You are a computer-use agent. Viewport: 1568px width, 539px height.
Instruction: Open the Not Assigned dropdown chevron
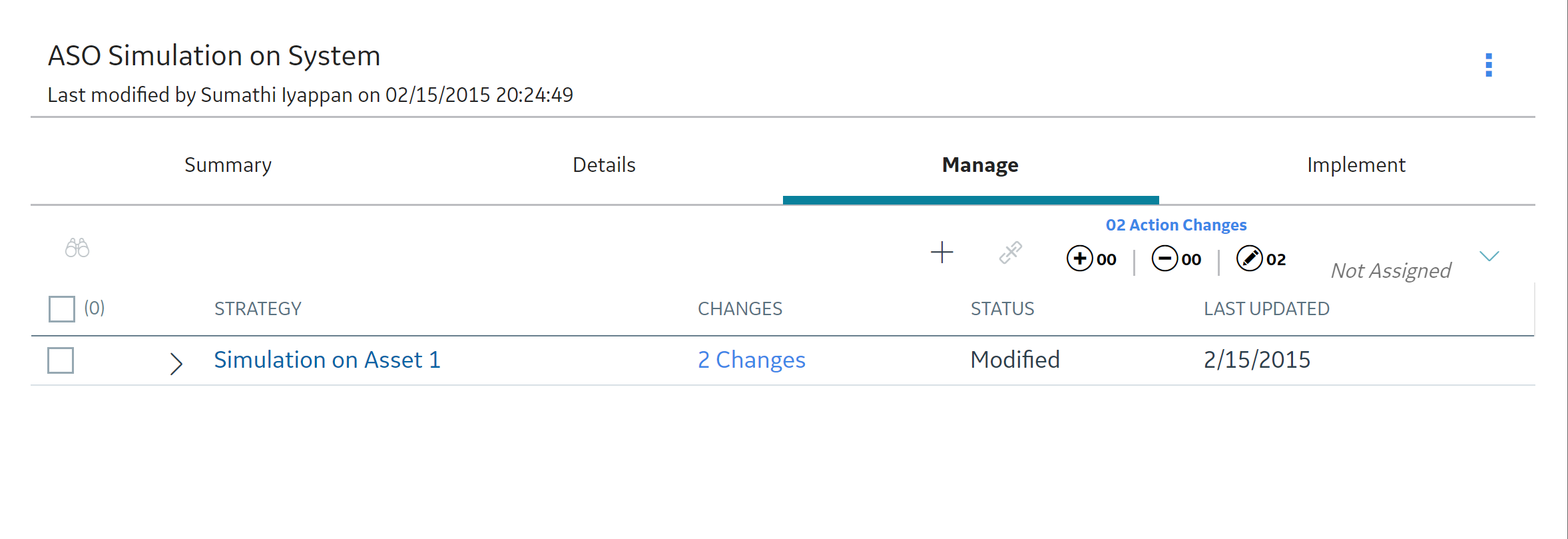1489,257
